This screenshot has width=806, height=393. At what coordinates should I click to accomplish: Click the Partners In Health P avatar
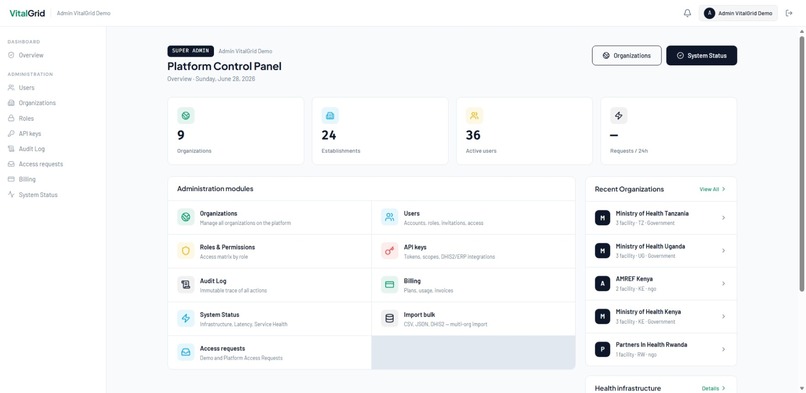pos(602,349)
